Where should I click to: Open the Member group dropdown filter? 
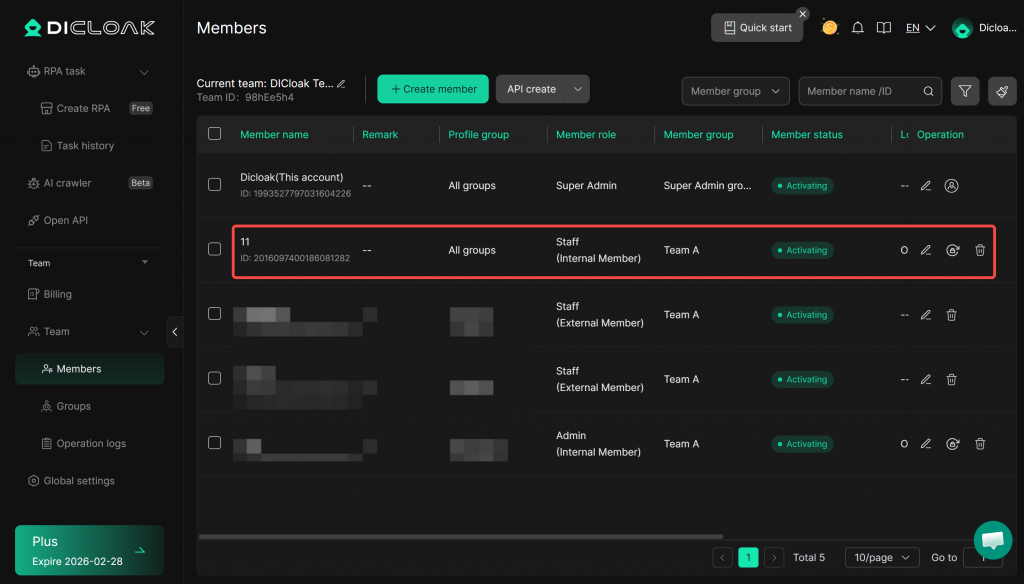[x=735, y=91]
